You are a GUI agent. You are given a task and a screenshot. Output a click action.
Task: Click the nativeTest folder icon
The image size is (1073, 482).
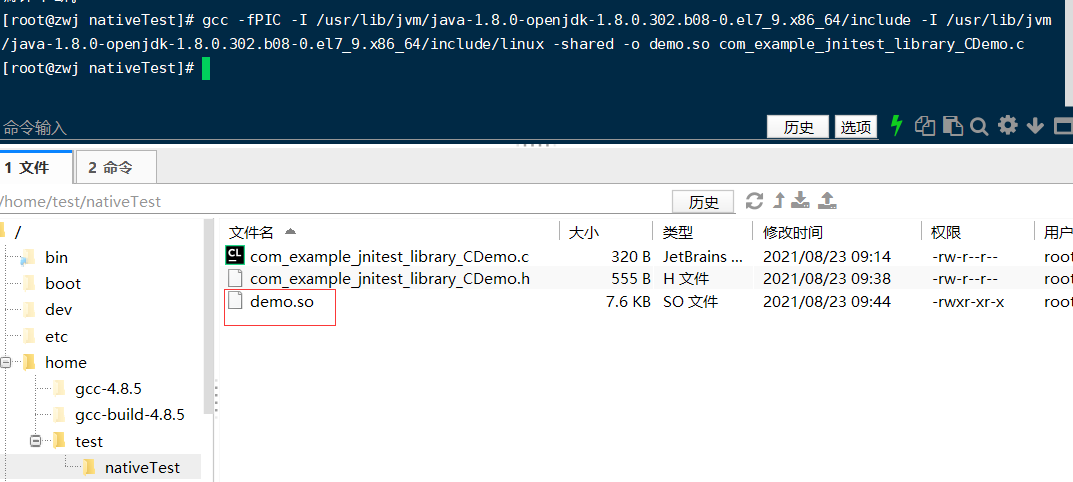click(x=89, y=468)
